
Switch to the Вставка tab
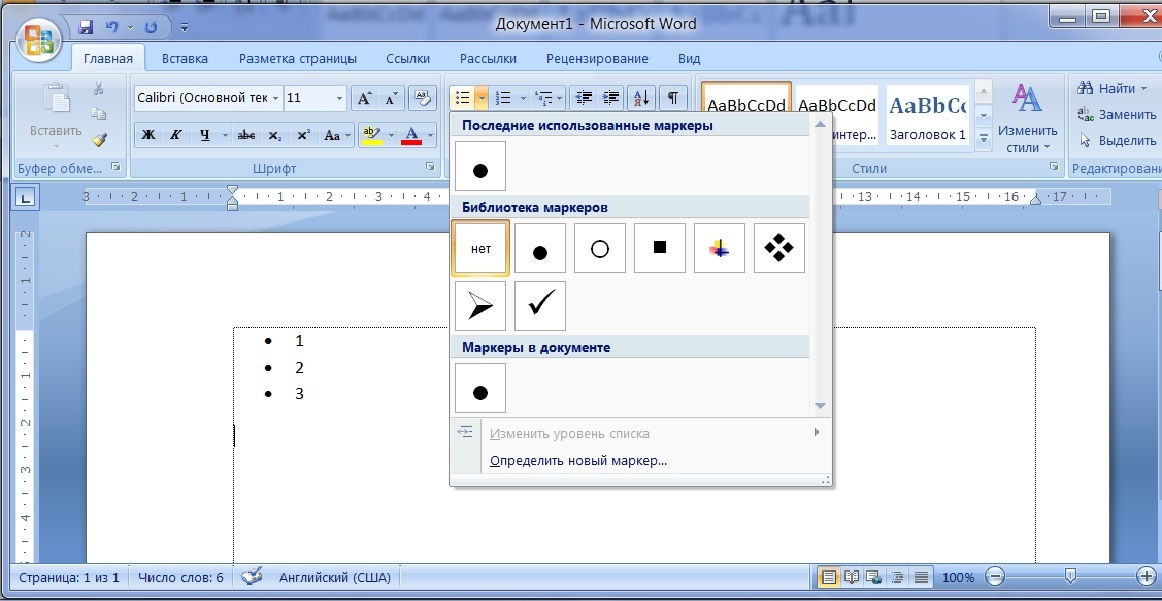click(x=185, y=59)
